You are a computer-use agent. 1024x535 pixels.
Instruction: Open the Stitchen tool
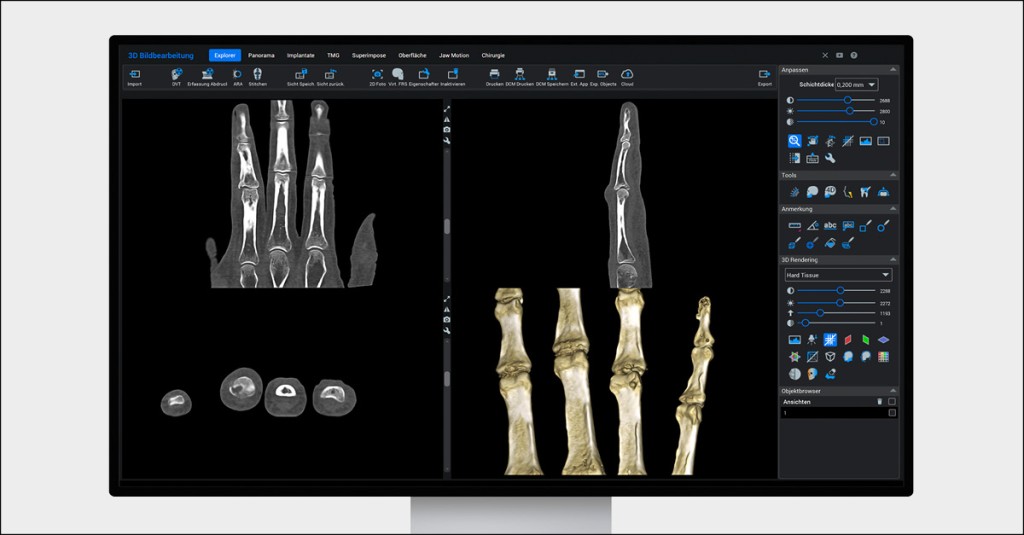click(x=257, y=75)
